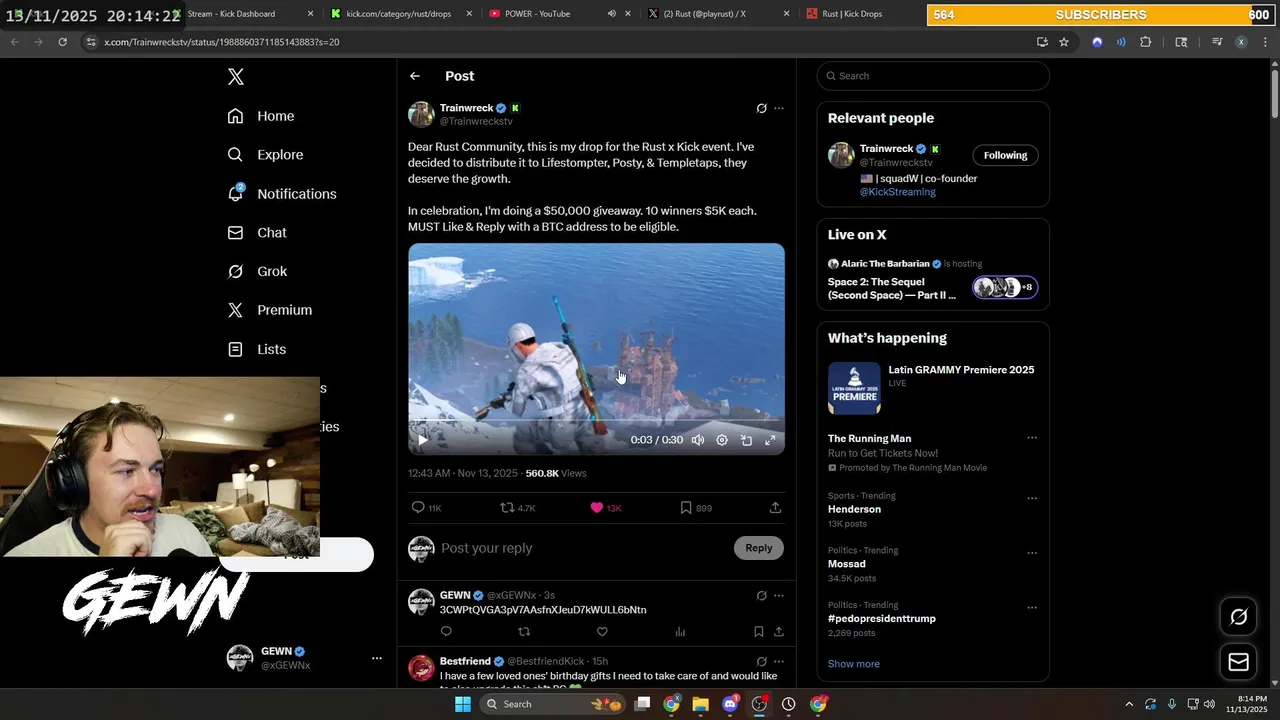Open more options for Henderson trend

(x=1032, y=498)
